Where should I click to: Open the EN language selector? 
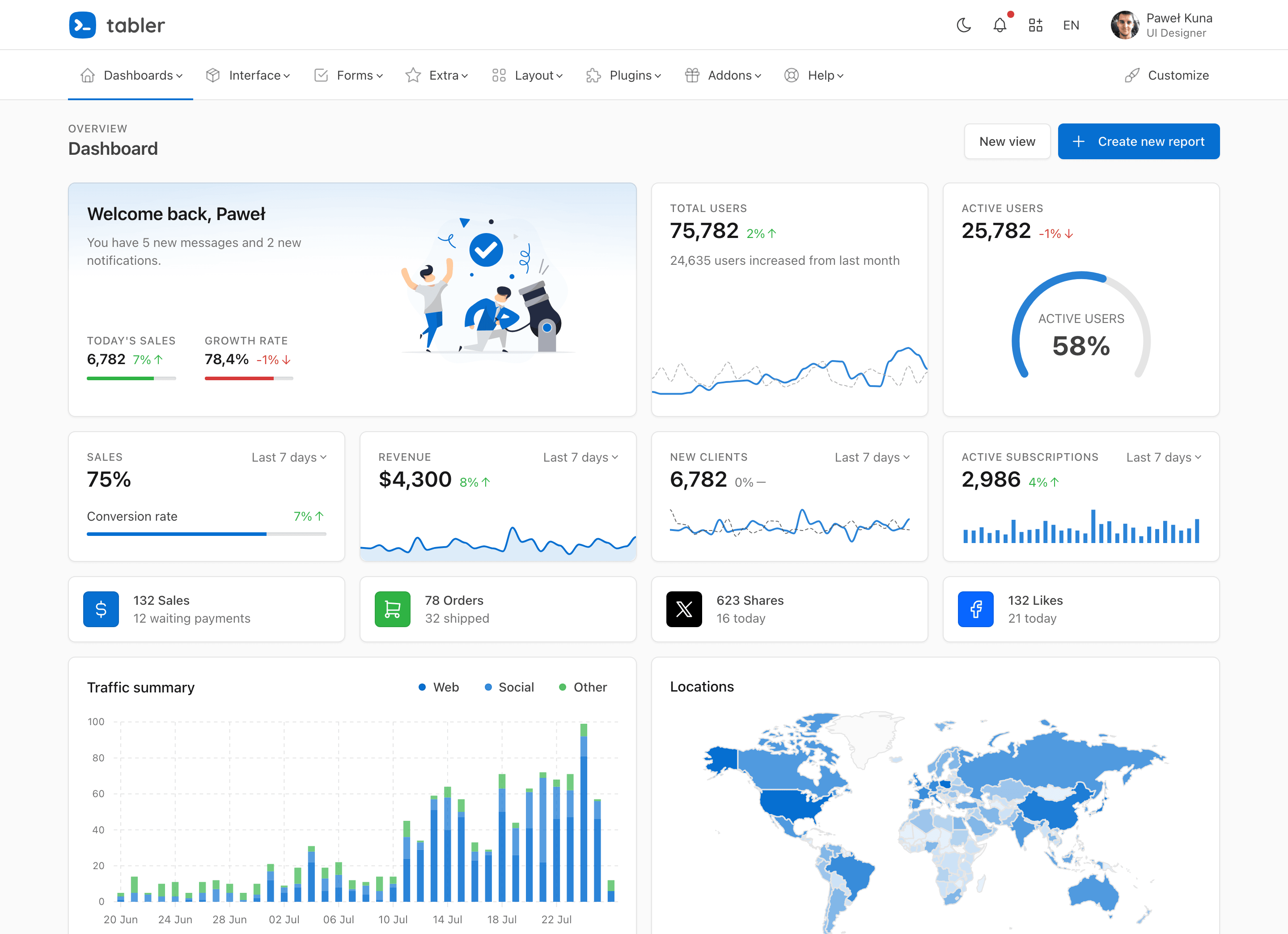(1071, 25)
